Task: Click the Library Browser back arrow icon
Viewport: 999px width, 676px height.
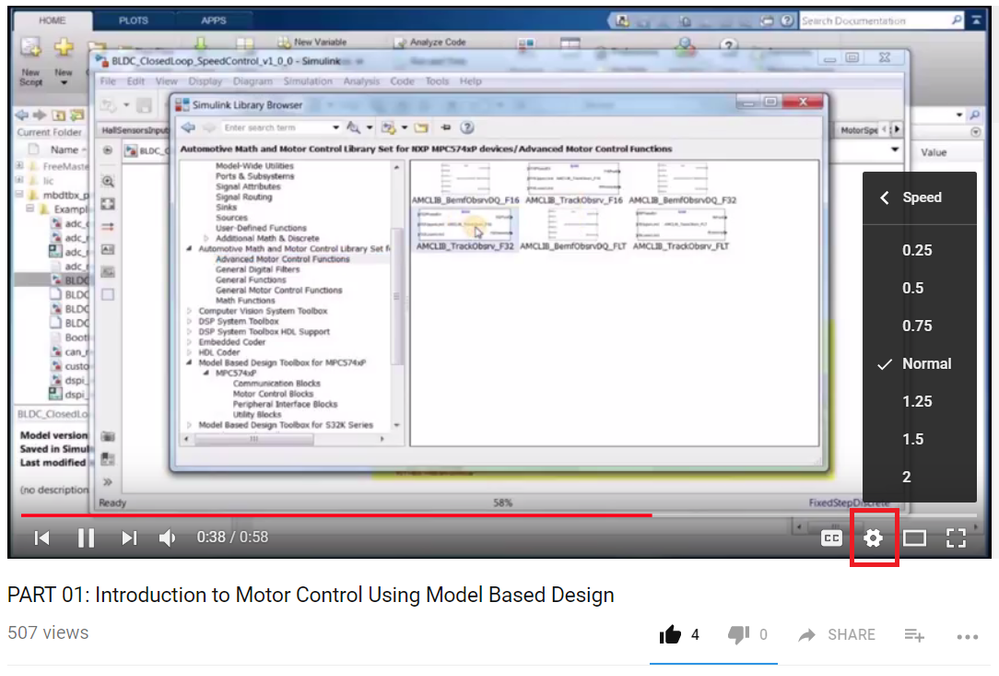Action: (188, 127)
